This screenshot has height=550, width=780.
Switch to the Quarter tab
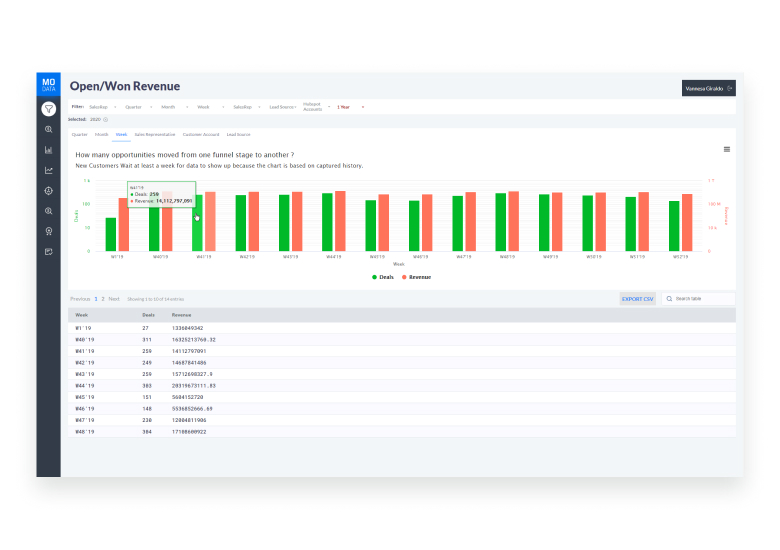coord(80,135)
